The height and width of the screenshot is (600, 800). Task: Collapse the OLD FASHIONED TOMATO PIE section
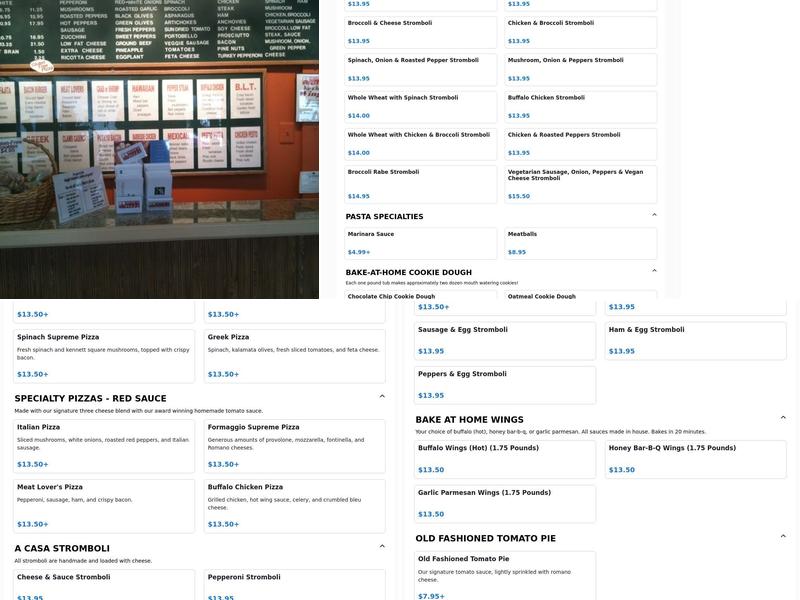point(782,534)
